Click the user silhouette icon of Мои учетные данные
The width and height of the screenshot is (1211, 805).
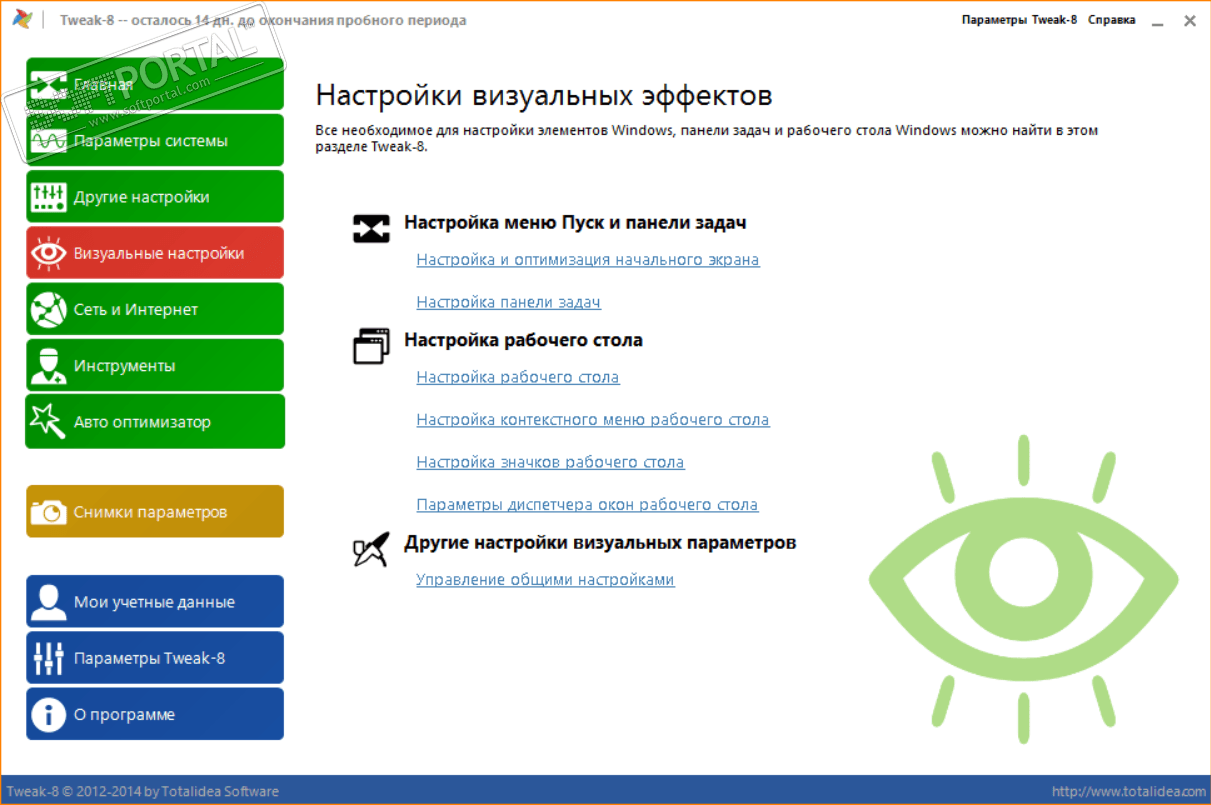[x=48, y=602]
